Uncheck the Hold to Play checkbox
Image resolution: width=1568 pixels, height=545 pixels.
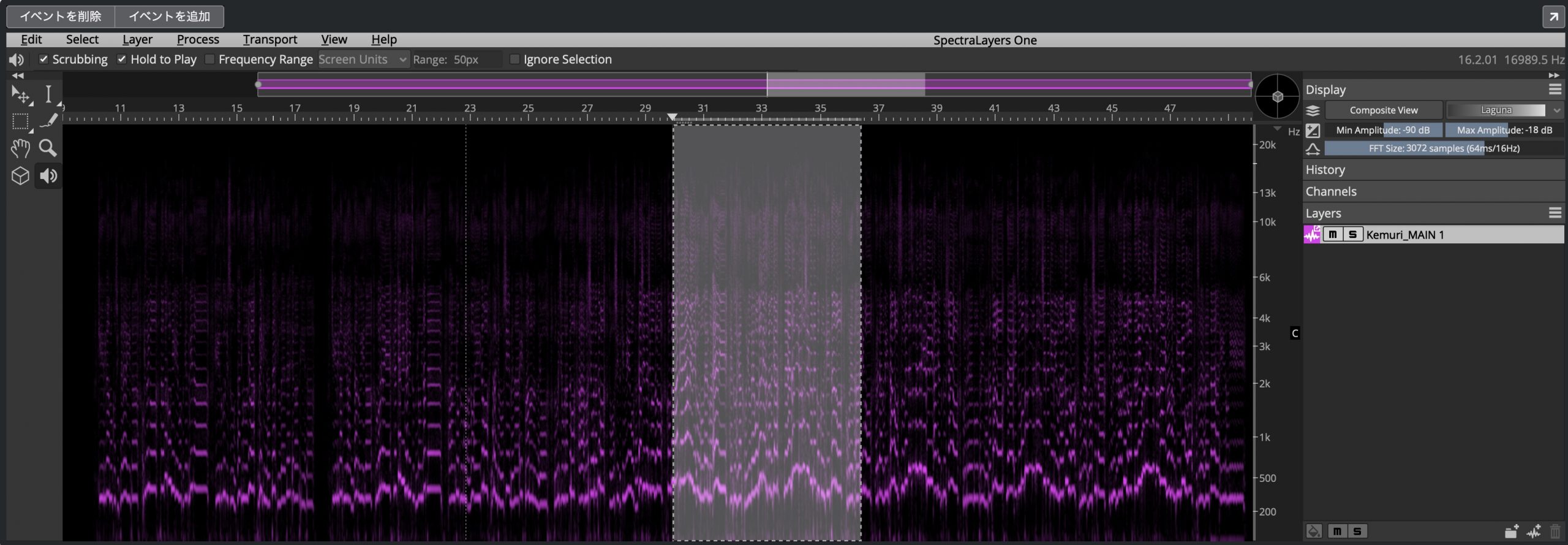[122, 59]
